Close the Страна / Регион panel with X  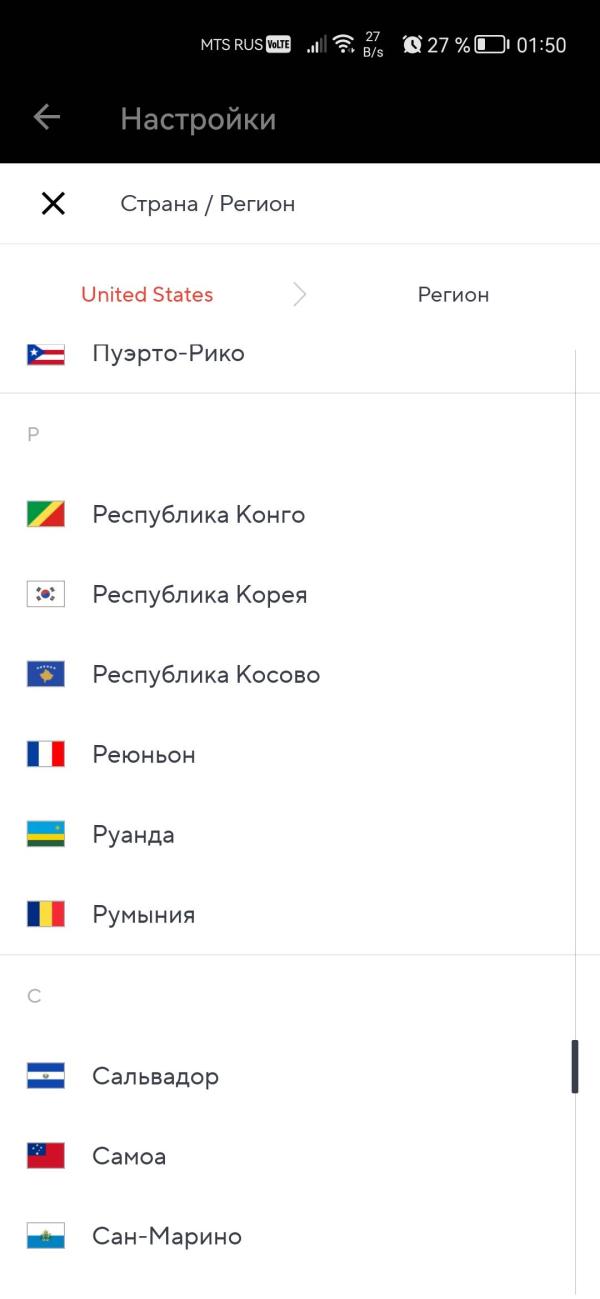[53, 204]
